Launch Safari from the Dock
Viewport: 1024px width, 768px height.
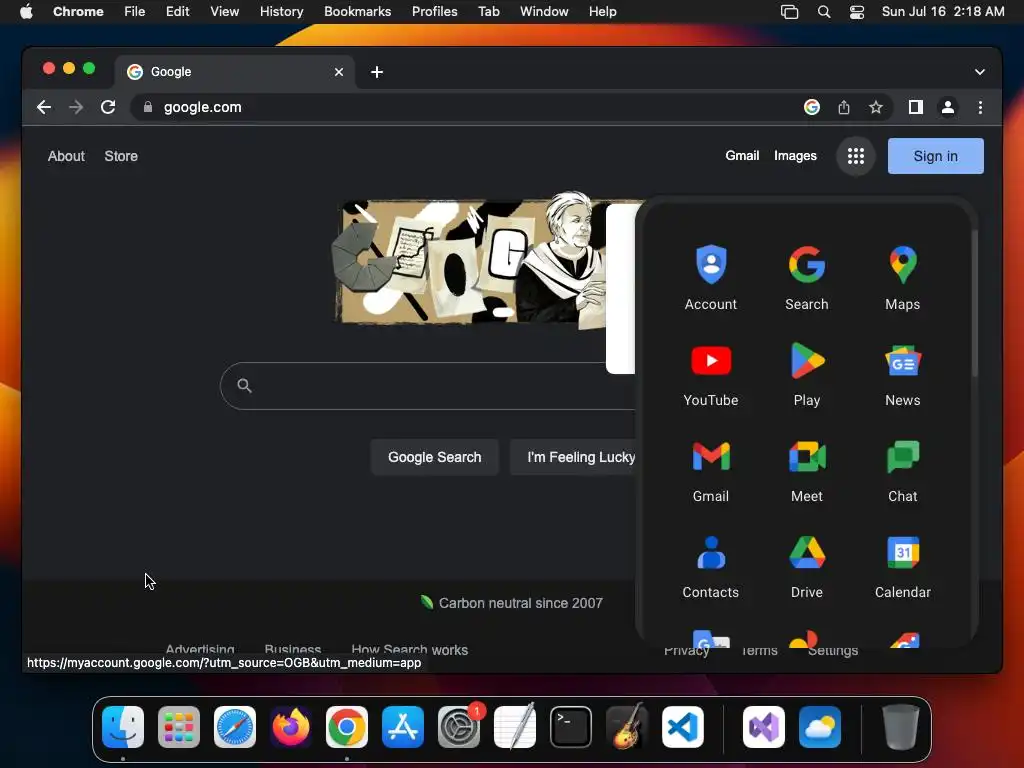(x=234, y=727)
